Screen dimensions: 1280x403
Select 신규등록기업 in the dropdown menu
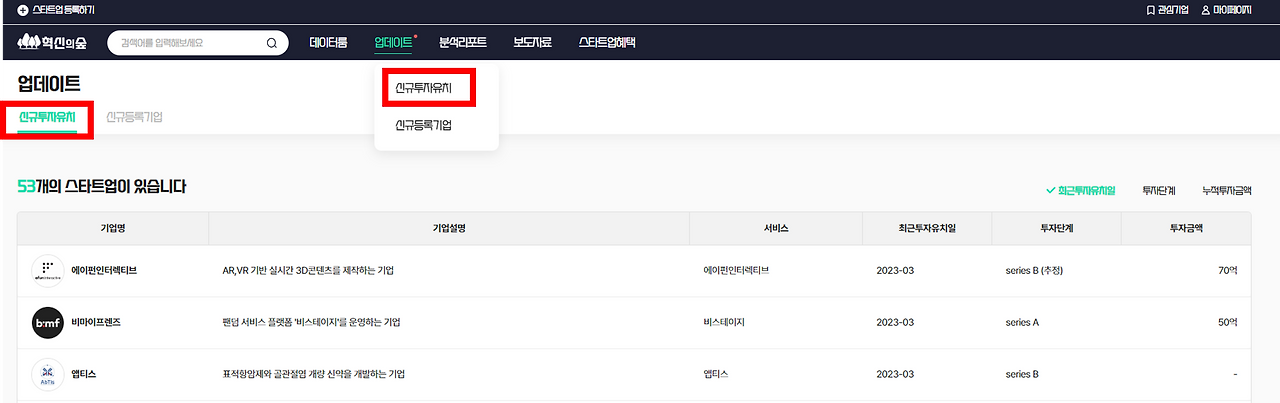pyautogui.click(x=423, y=125)
